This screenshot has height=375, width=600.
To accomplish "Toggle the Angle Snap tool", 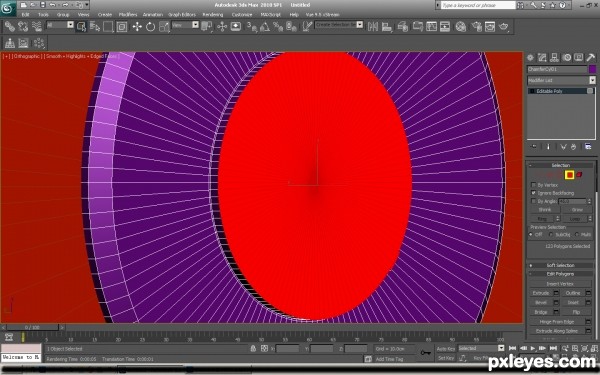I will 265,26.
